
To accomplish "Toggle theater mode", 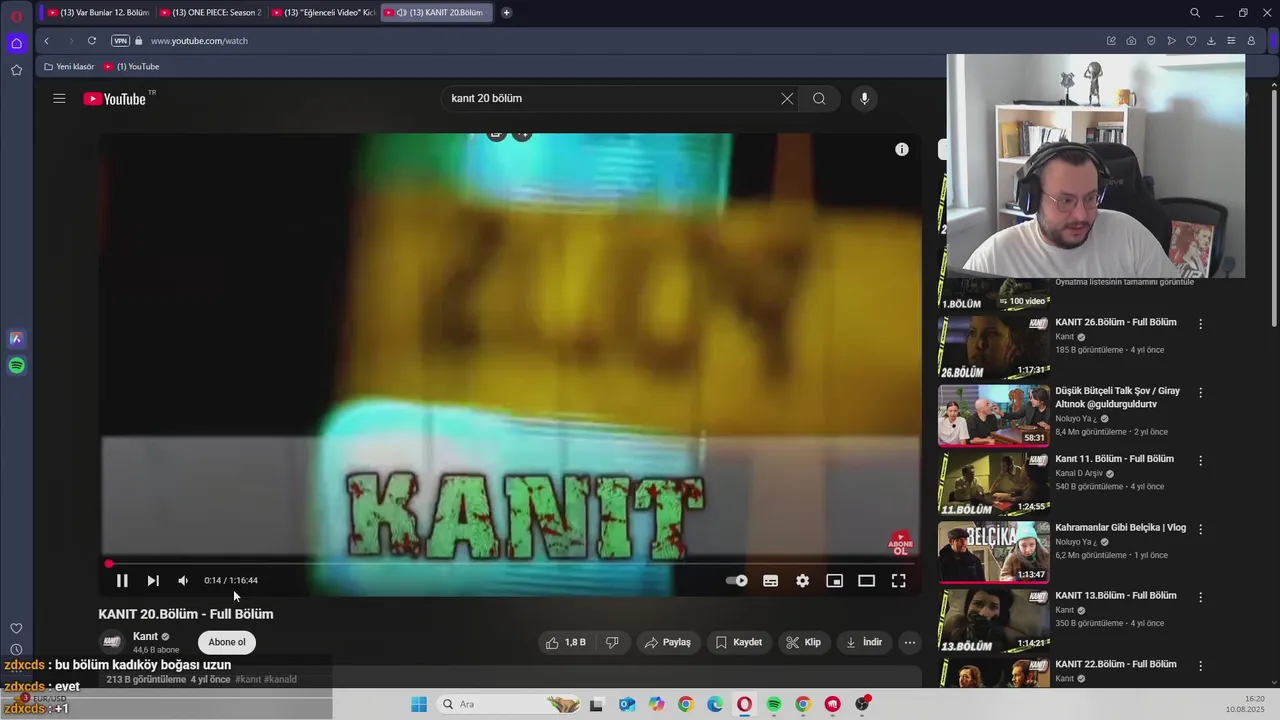I will (866, 580).
